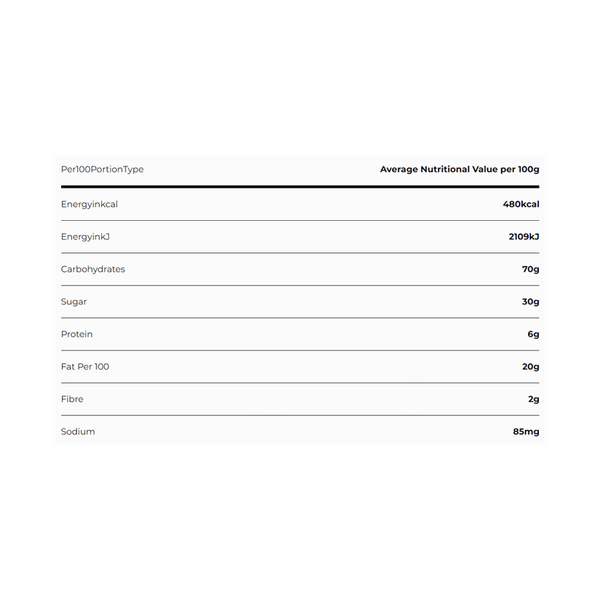Select the EnergyinkJ row label

[85, 237]
